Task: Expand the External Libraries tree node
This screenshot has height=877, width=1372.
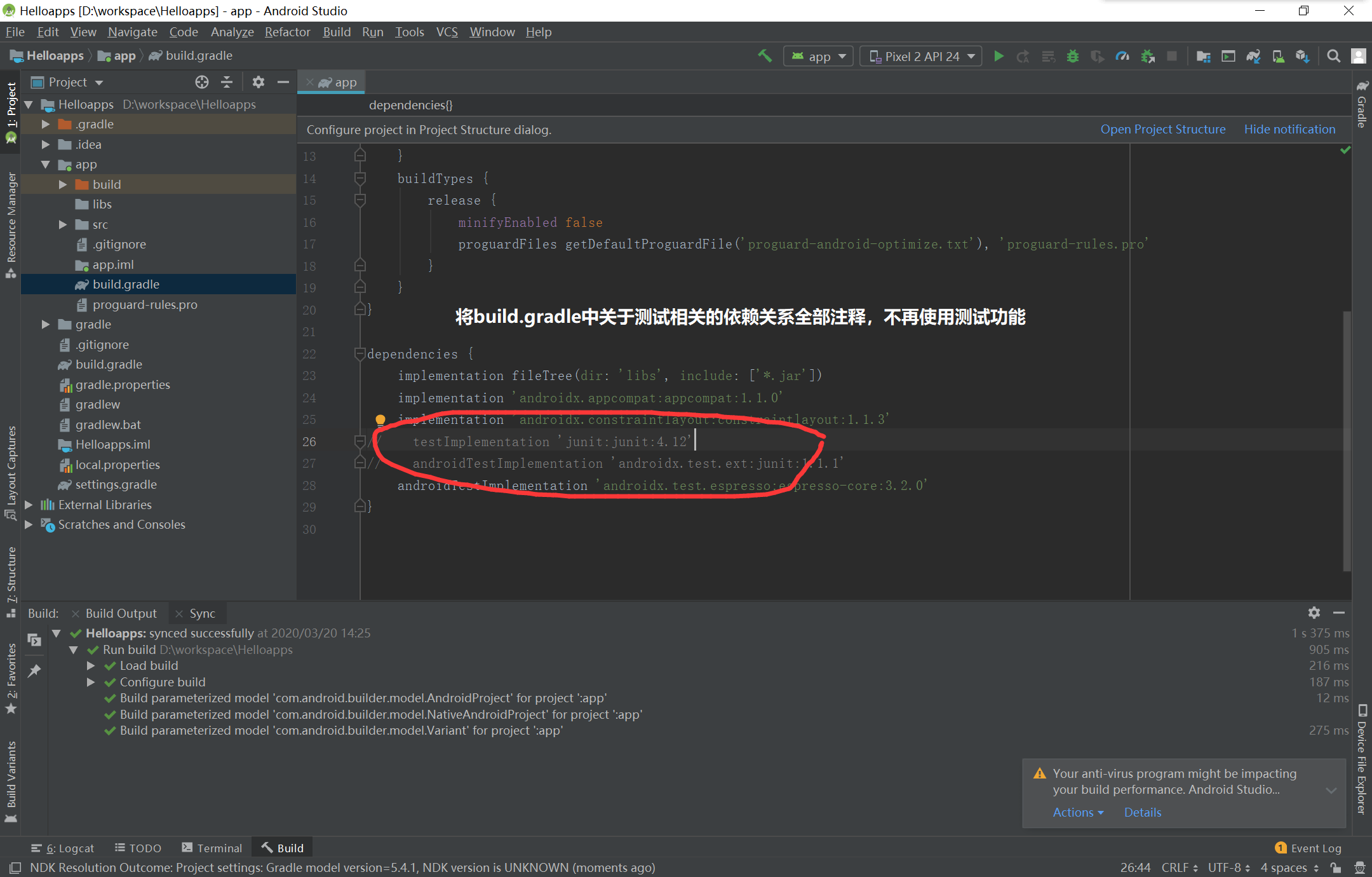Action: click(29, 505)
